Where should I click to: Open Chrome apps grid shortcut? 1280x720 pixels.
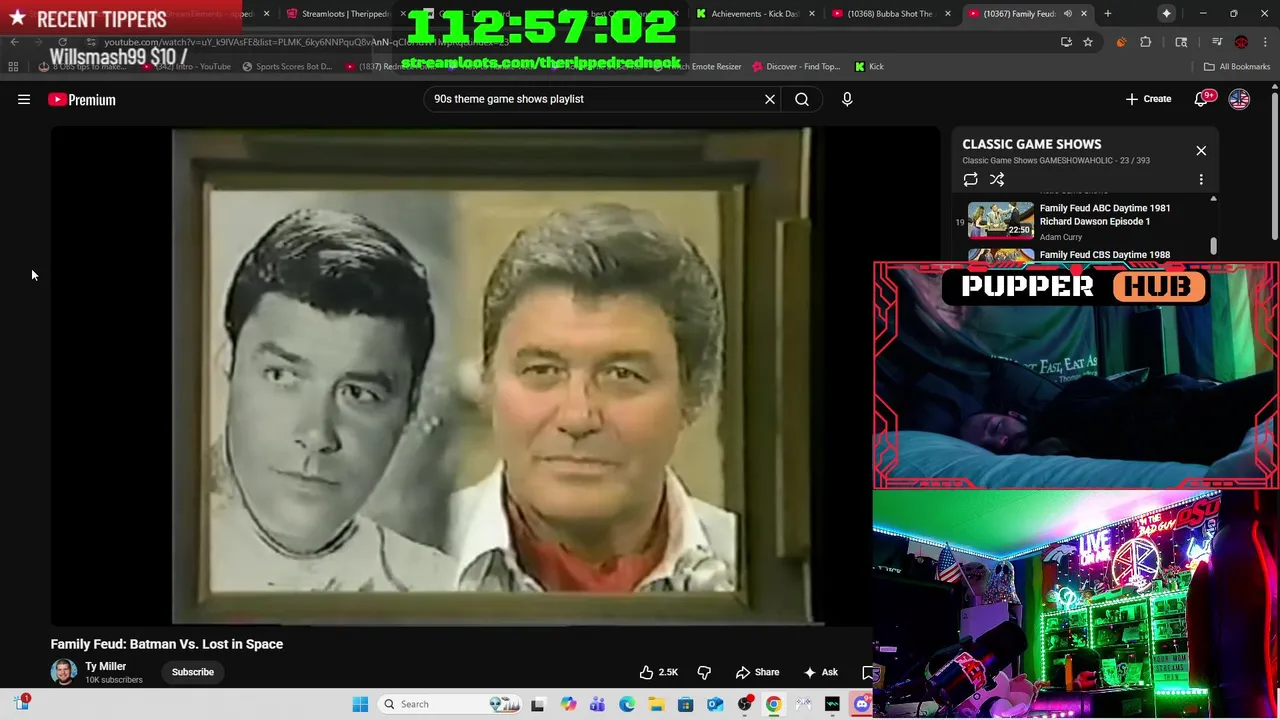coord(13,66)
